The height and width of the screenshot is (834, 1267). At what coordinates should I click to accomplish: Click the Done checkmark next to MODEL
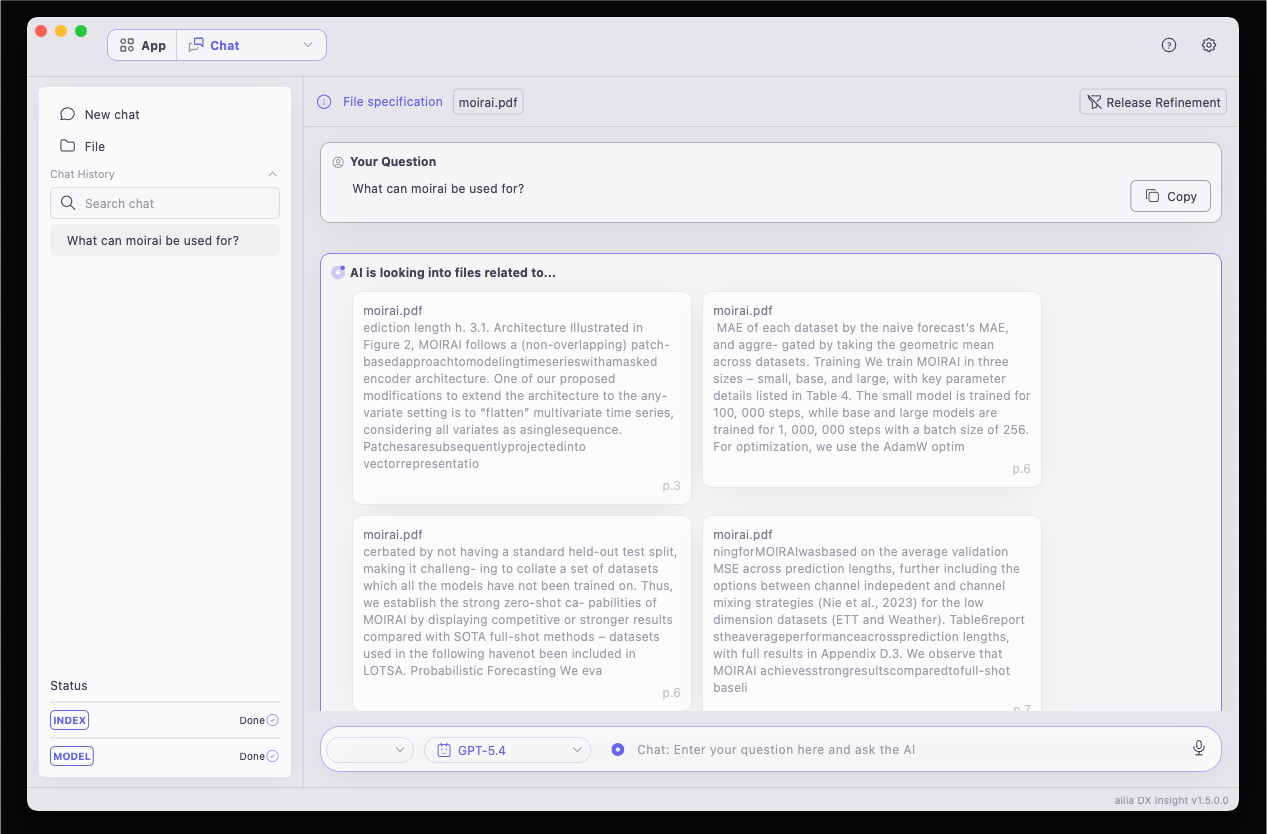pos(272,756)
